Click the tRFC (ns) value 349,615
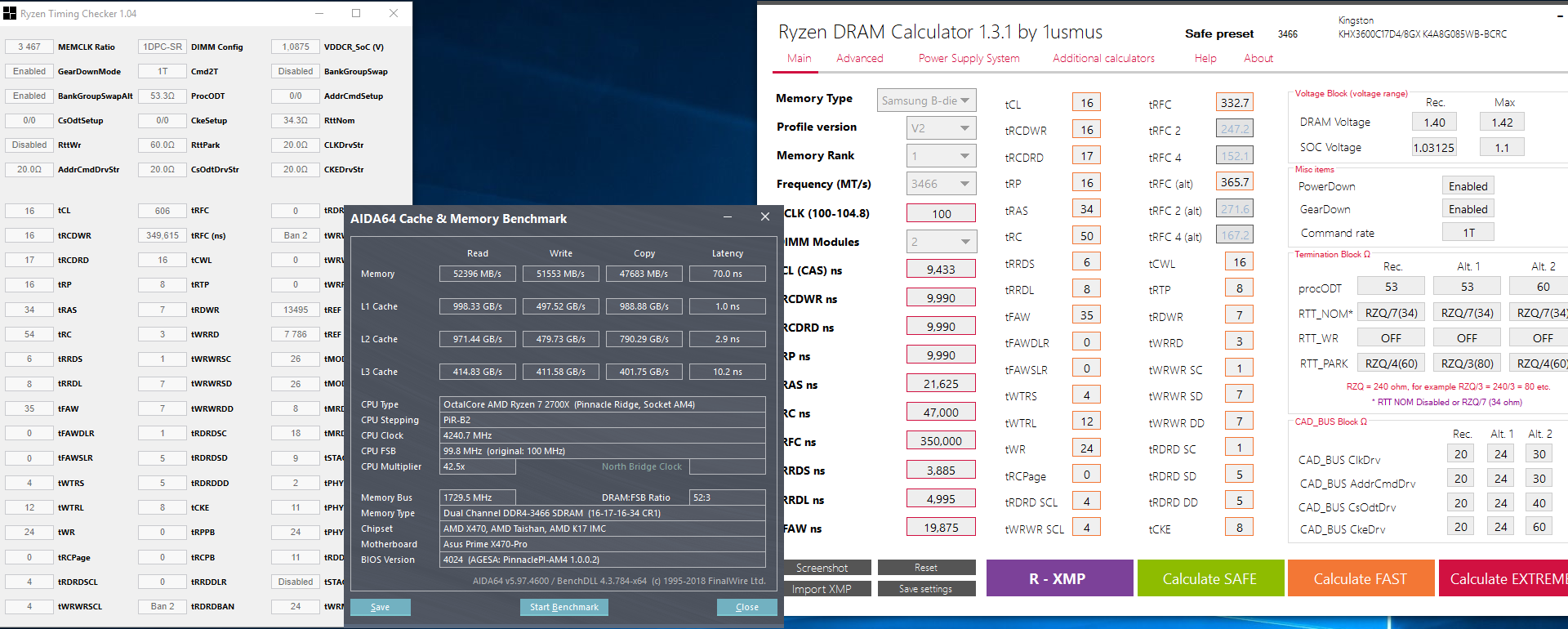The height and width of the screenshot is (629, 1568). [x=163, y=235]
